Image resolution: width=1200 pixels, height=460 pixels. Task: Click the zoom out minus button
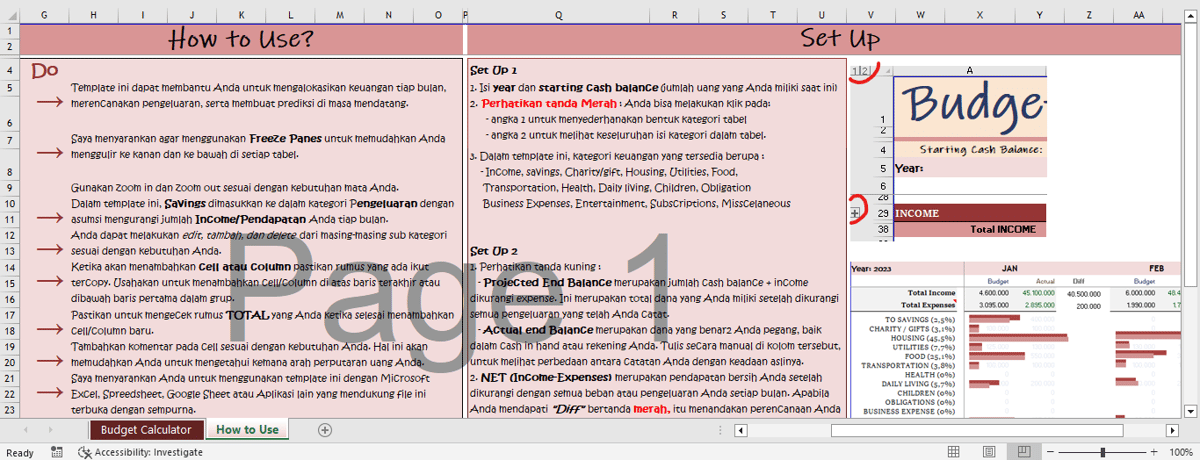pyautogui.click(x=1050, y=452)
